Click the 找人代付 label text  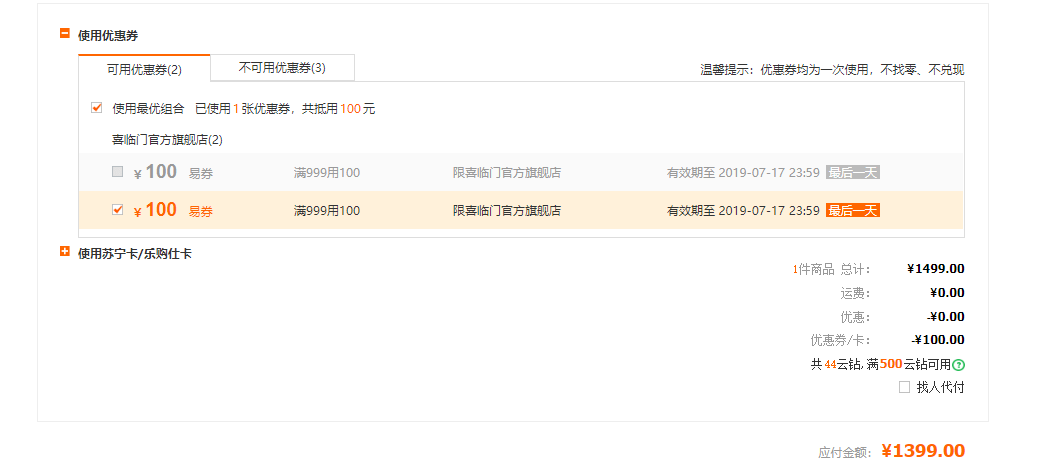(x=940, y=387)
